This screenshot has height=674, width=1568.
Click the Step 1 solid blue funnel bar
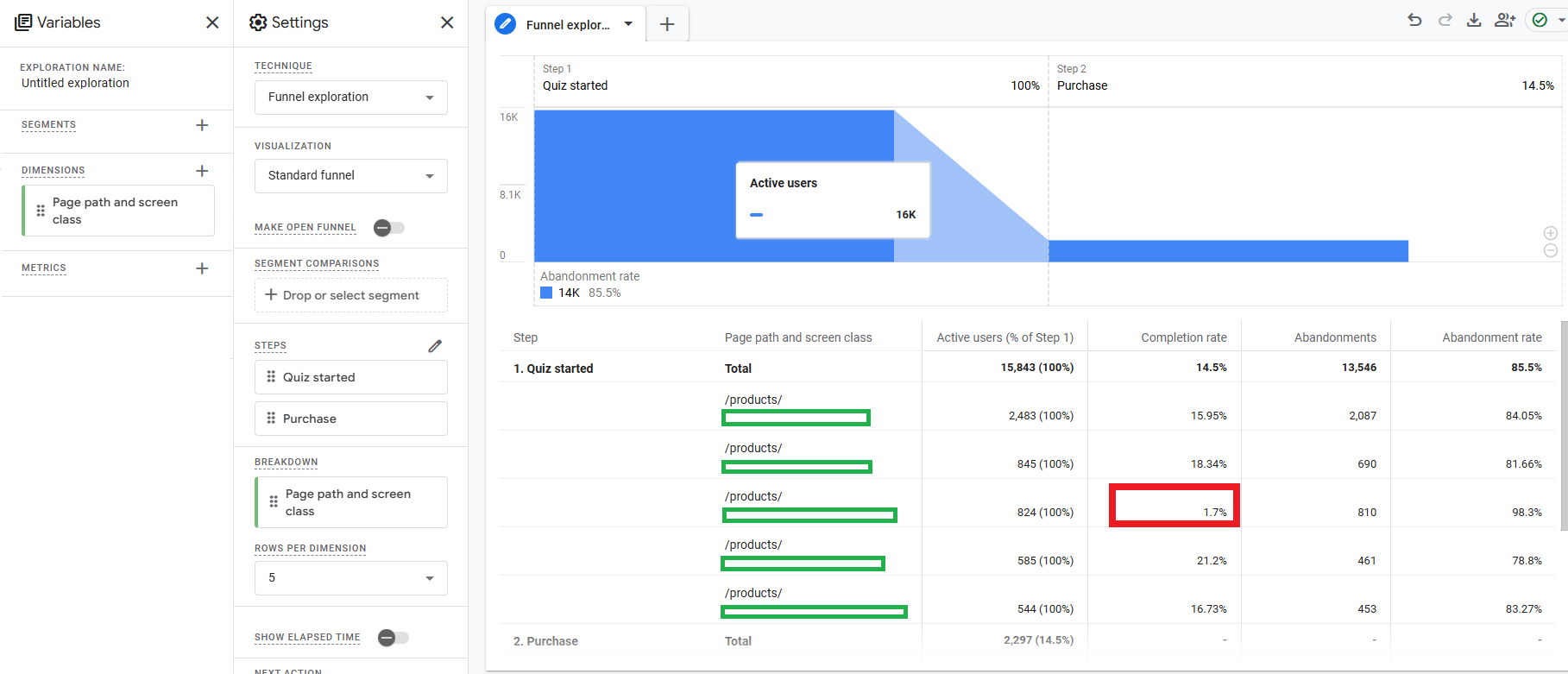tap(714, 186)
